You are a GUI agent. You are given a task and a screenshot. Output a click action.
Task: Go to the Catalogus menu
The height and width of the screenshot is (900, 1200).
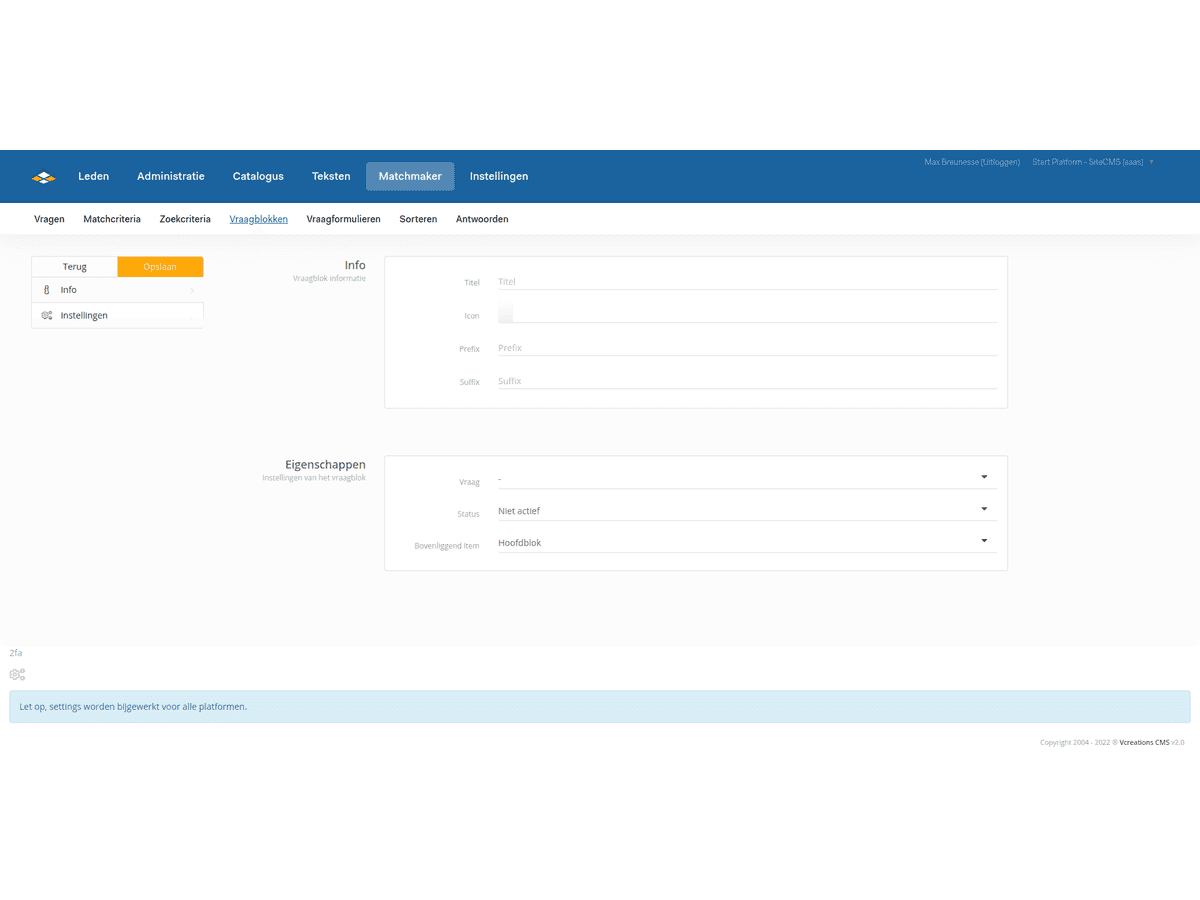(x=258, y=177)
